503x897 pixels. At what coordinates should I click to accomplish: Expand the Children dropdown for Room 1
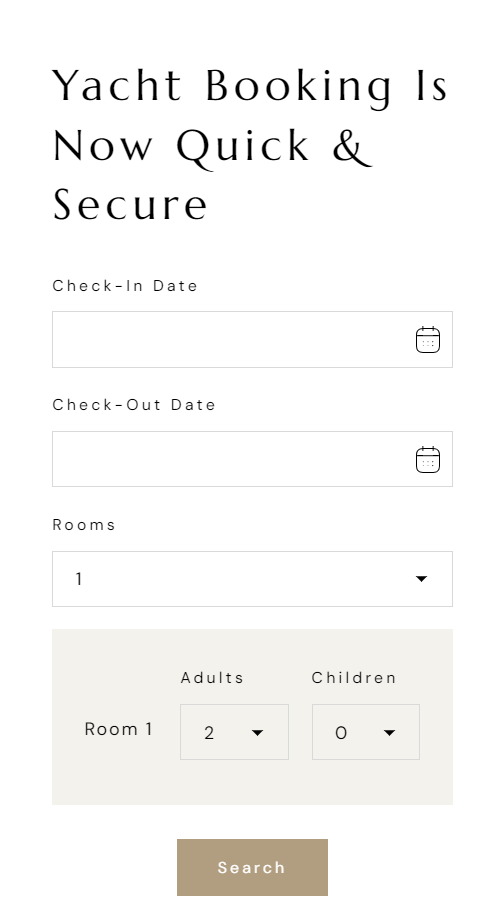click(366, 732)
